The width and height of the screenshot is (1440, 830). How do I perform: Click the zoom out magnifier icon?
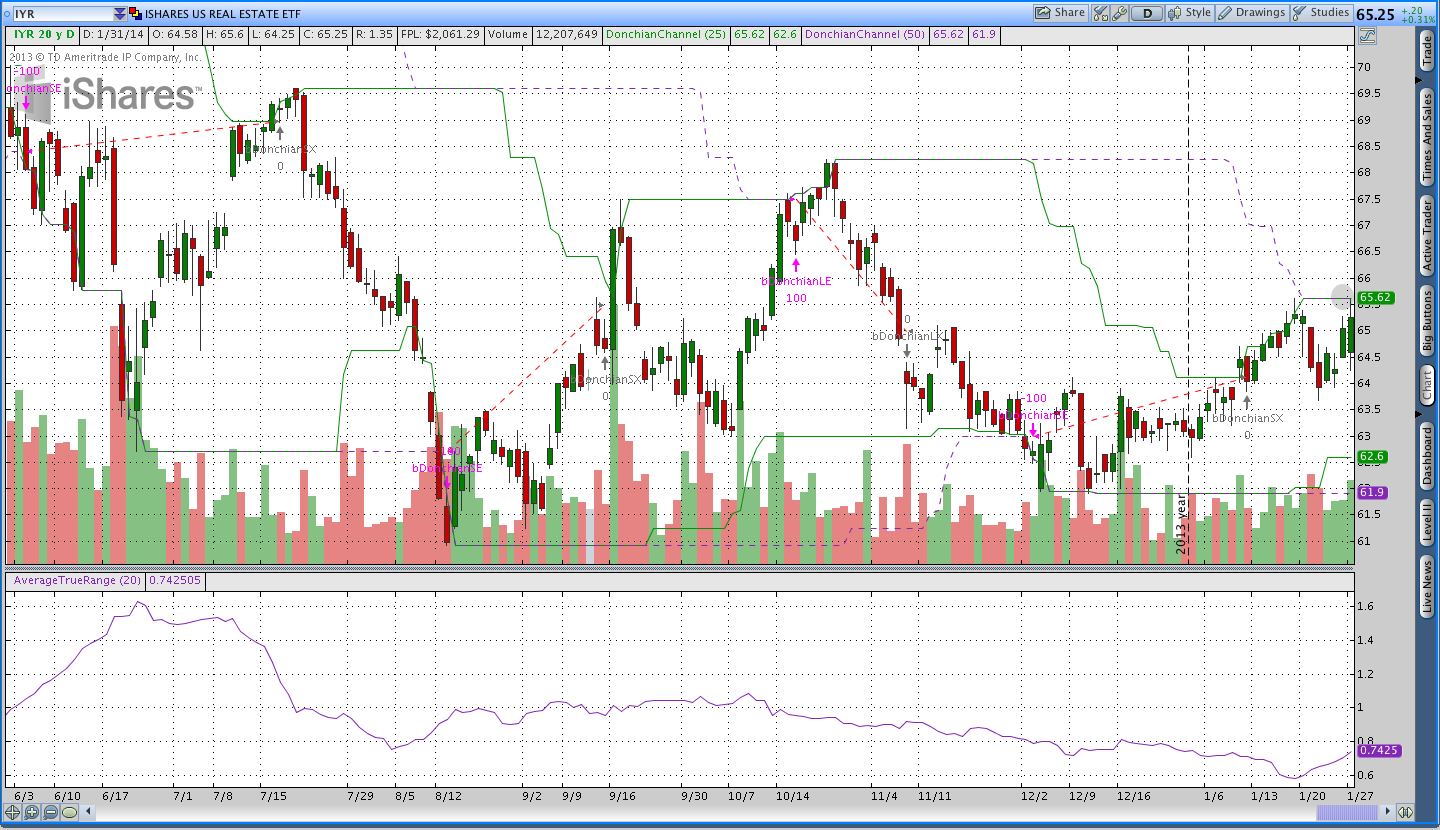tap(50, 812)
